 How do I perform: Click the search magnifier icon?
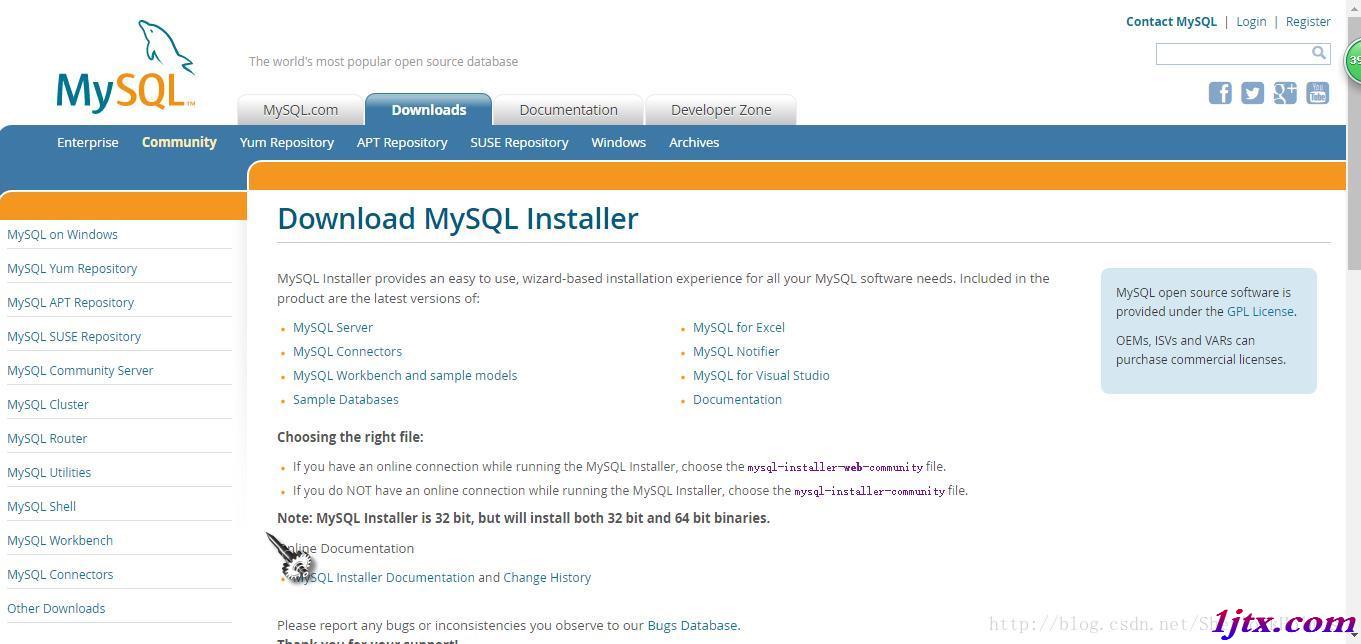click(x=1319, y=53)
